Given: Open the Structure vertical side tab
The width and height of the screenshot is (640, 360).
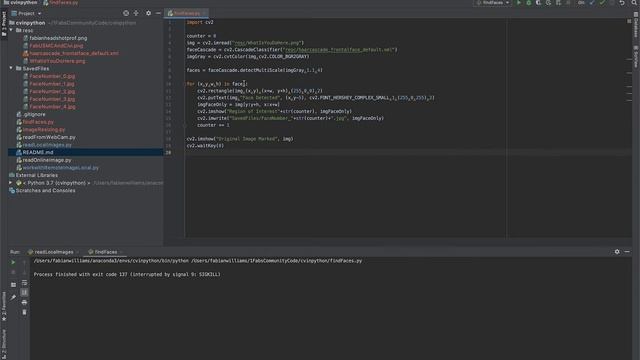Looking at the screenshot, I should tap(4, 343).
